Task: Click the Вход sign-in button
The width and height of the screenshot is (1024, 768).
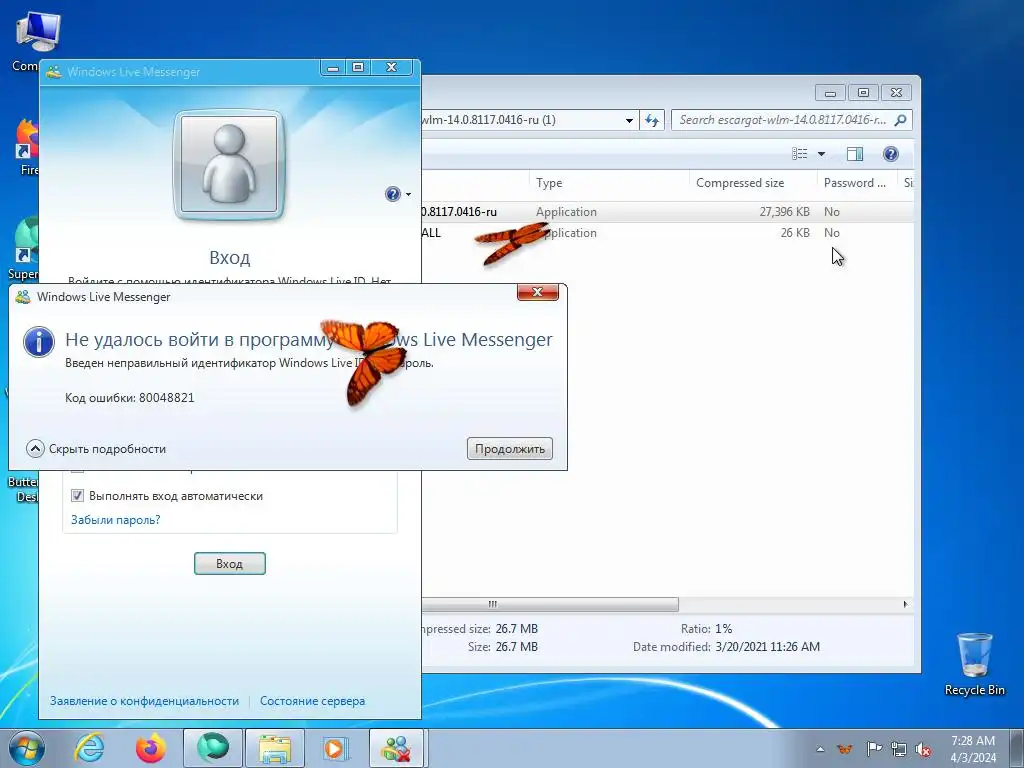Action: (x=229, y=564)
